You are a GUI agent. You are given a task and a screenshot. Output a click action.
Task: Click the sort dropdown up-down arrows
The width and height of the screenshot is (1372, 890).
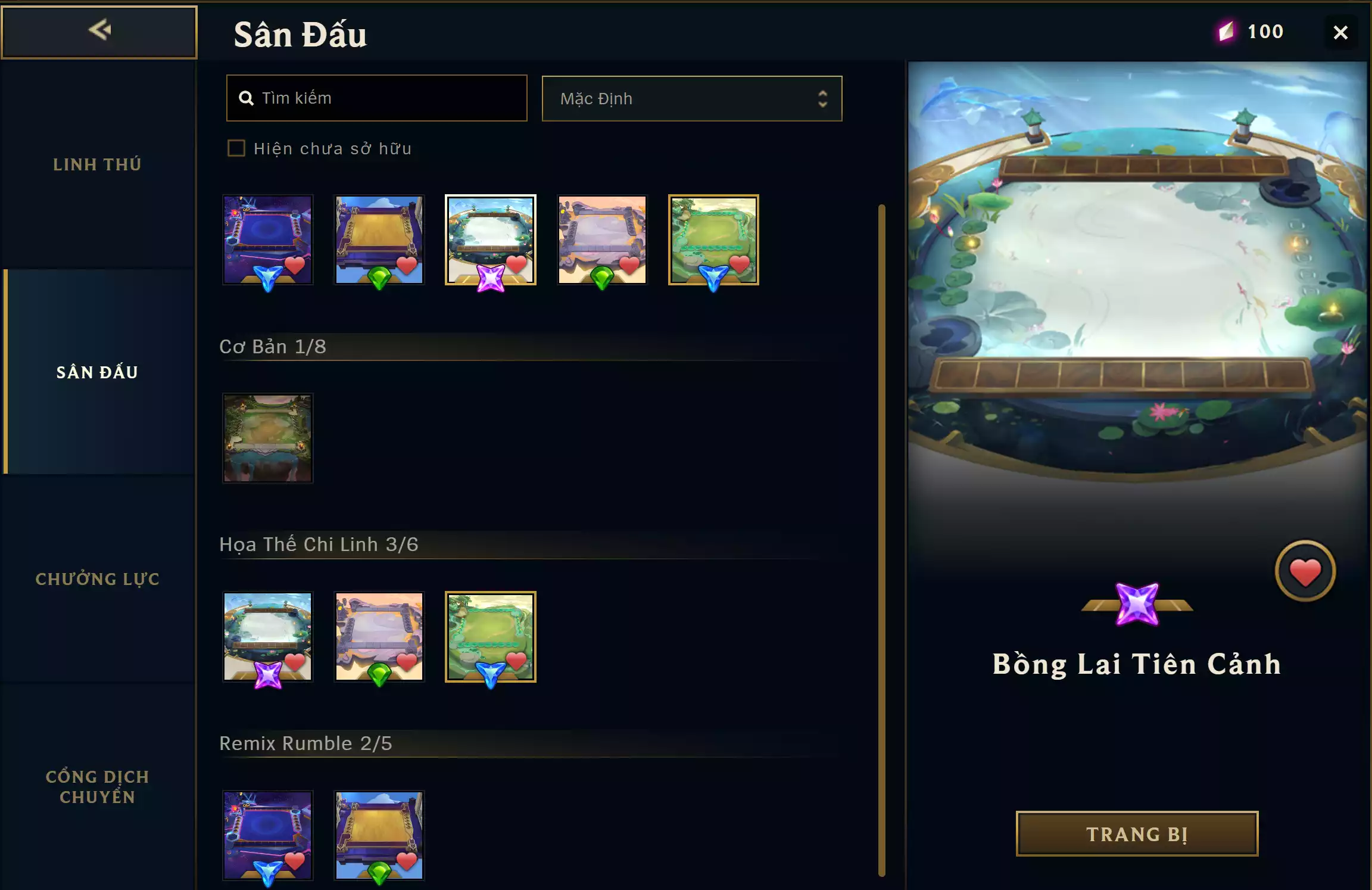coord(822,98)
